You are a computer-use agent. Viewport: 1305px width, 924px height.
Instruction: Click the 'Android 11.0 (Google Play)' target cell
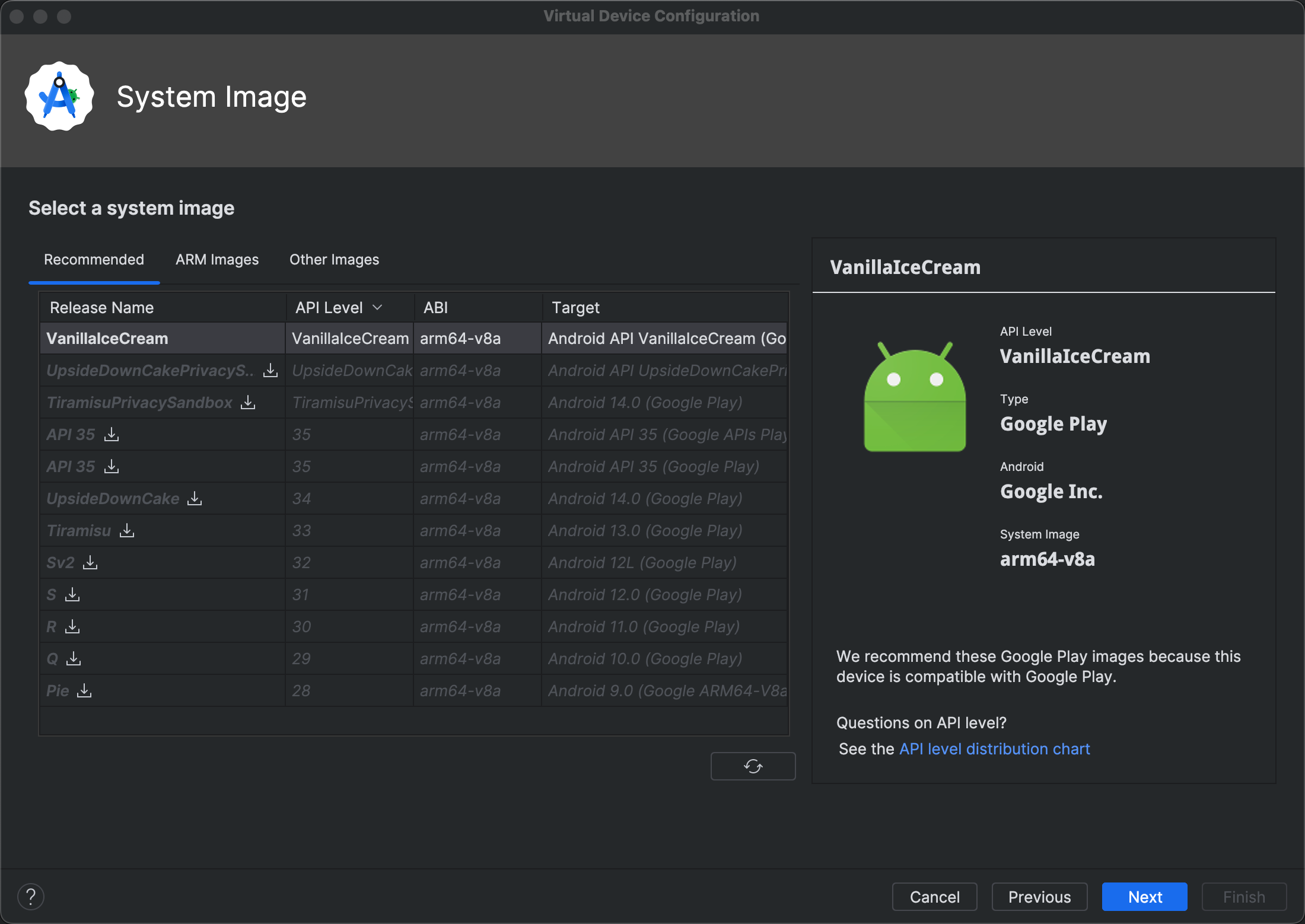664,626
